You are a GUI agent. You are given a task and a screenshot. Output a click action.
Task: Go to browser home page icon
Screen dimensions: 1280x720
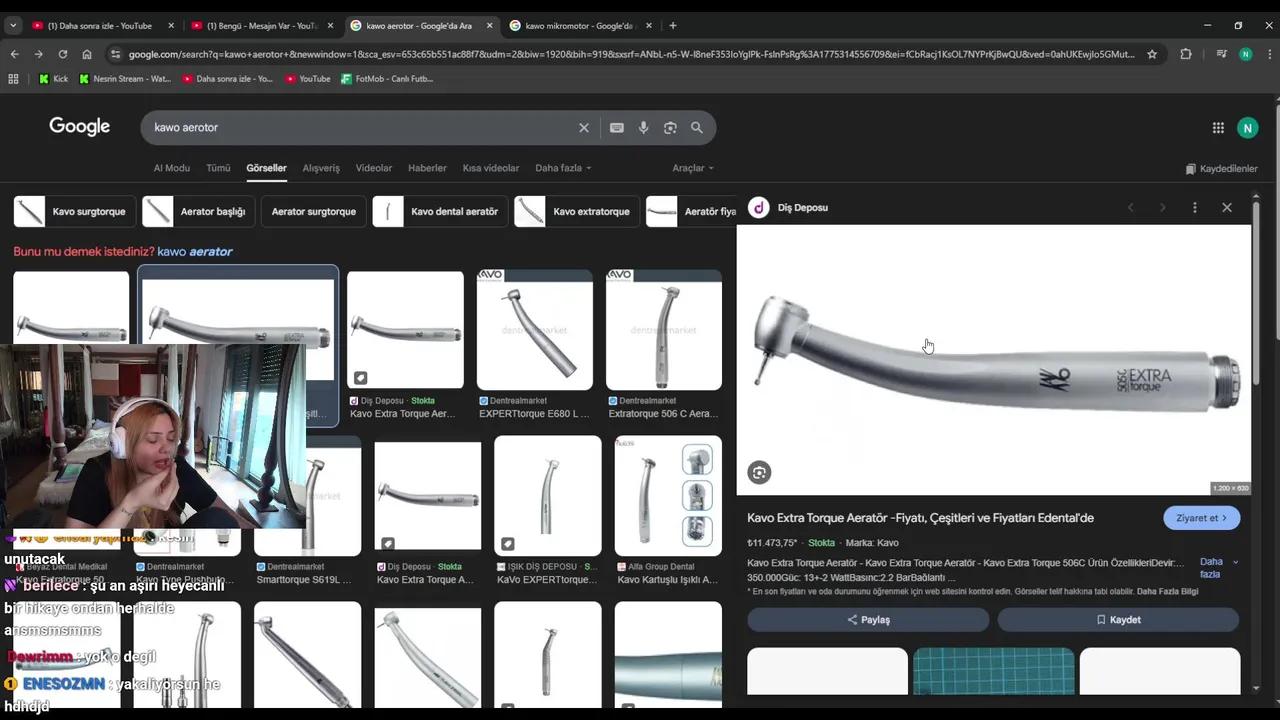pyautogui.click(x=87, y=54)
